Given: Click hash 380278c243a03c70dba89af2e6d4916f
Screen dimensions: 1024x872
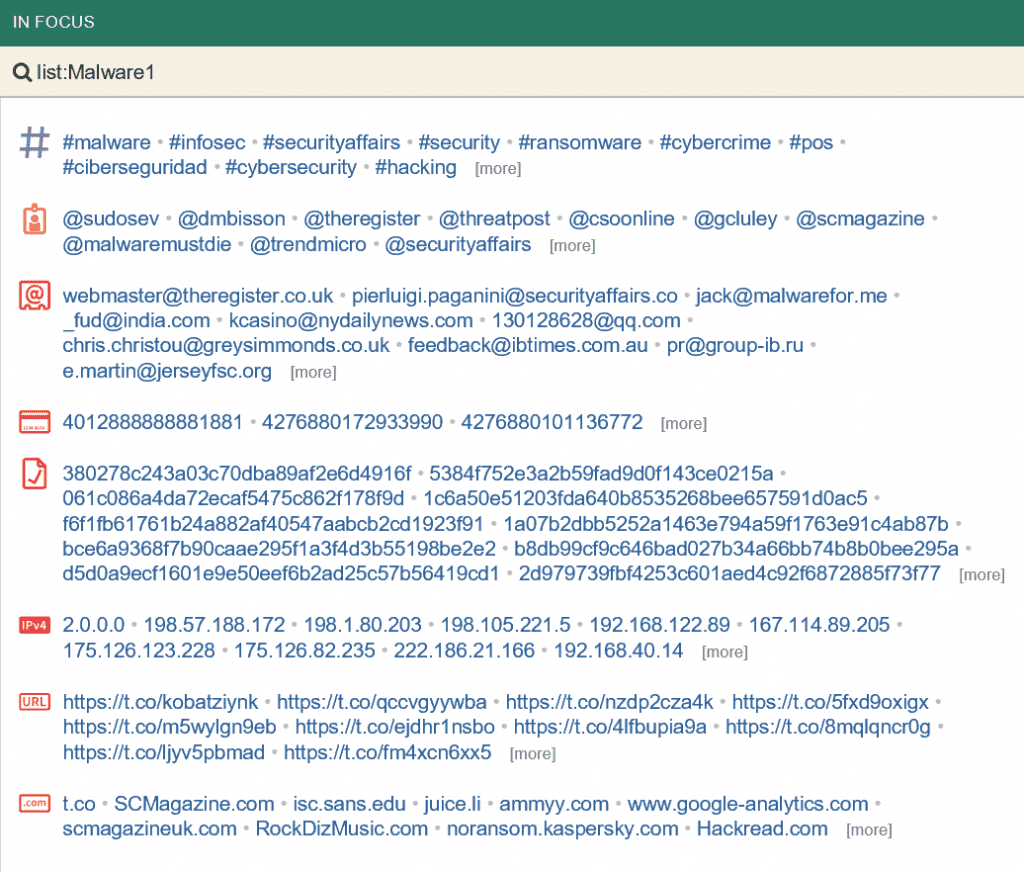Looking at the screenshot, I should (x=237, y=473).
